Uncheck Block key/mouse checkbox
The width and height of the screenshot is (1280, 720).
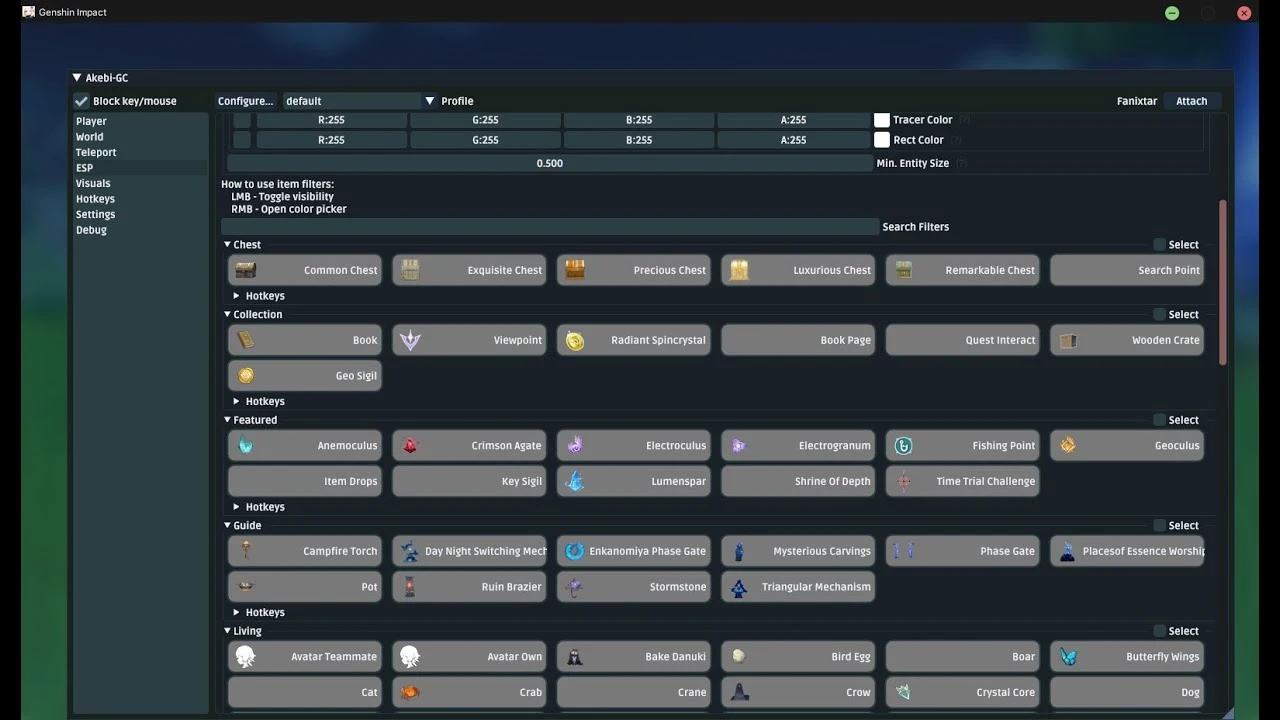(81, 101)
